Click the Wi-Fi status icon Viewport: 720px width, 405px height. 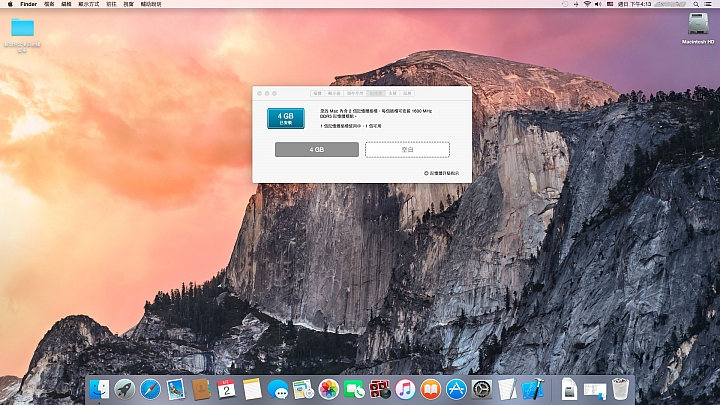[587, 4]
